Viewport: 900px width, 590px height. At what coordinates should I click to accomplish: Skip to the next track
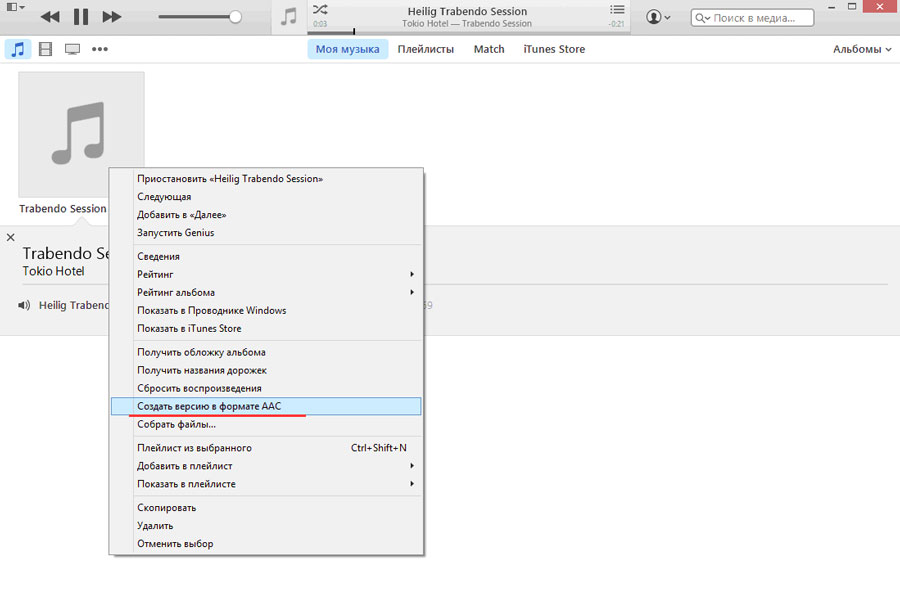pos(112,17)
